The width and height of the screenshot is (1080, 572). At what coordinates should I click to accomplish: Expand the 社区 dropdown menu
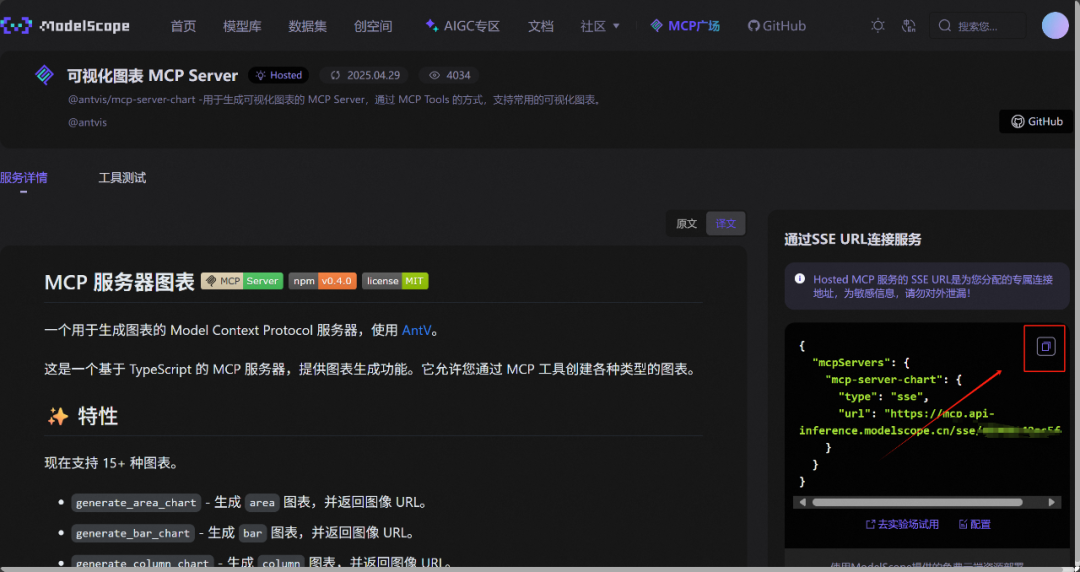(600, 26)
